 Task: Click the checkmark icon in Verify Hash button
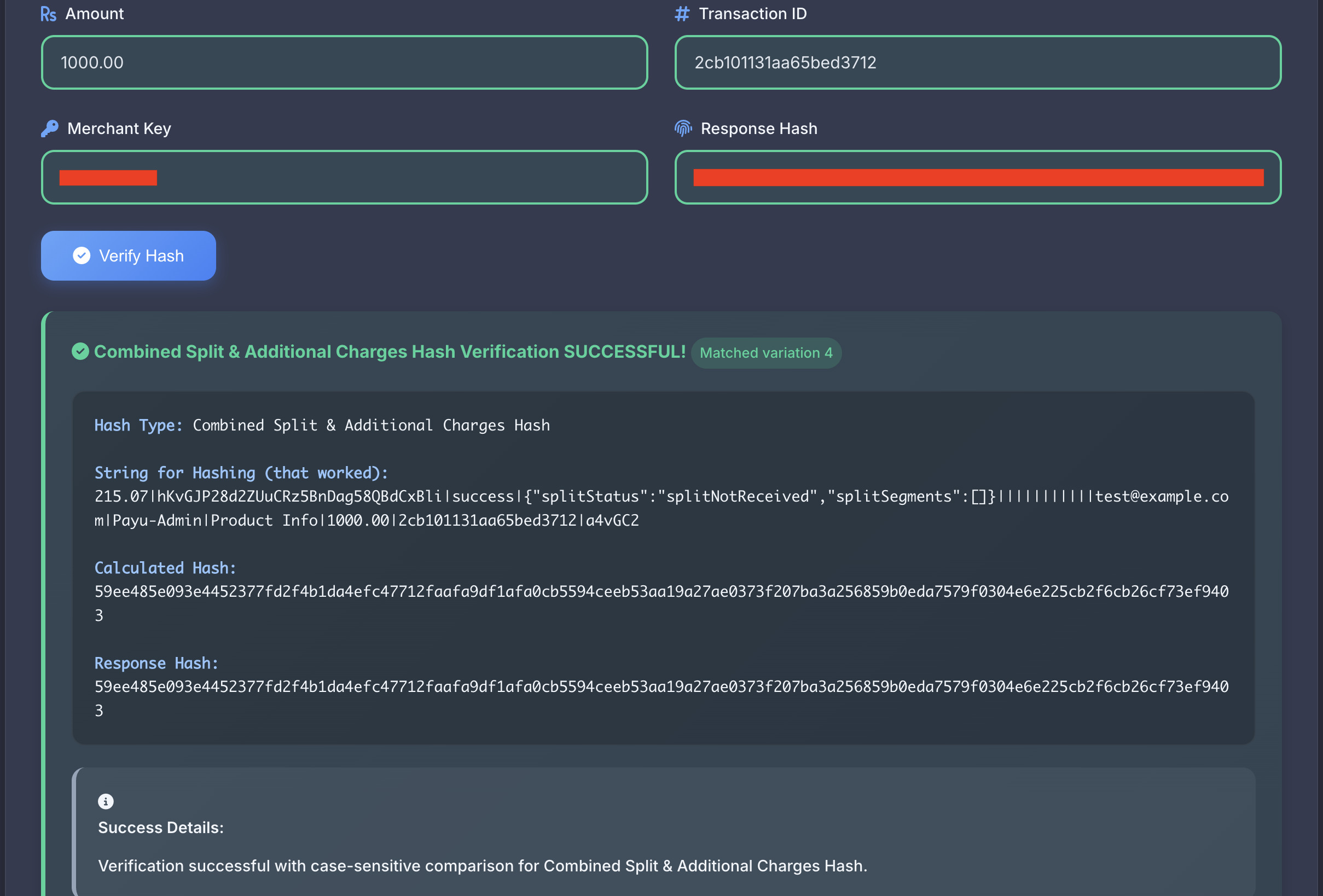click(x=82, y=255)
